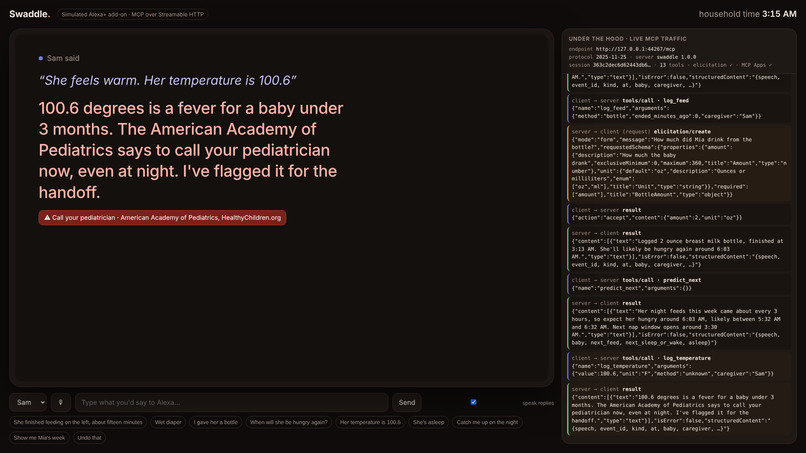Click the 'Her night feeds this week' result entry
The height and width of the screenshot is (453, 806).
pyautogui.click(x=679, y=322)
